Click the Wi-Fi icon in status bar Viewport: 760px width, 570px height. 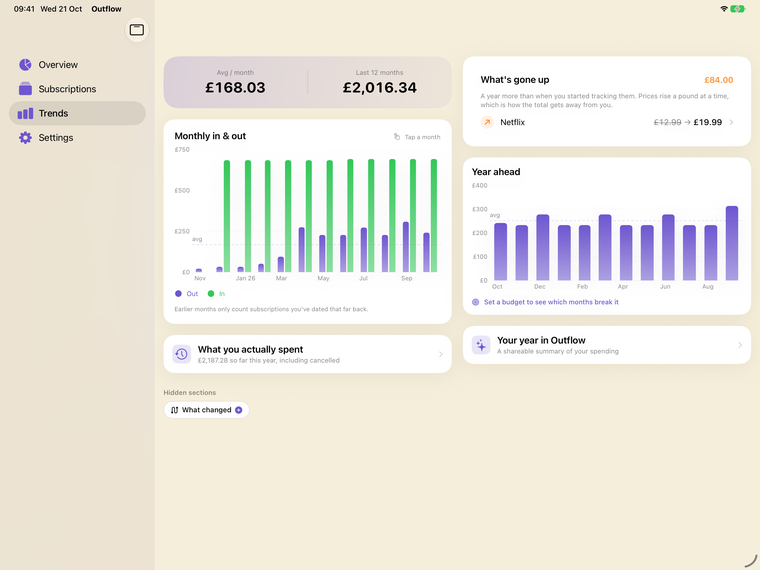coord(724,9)
